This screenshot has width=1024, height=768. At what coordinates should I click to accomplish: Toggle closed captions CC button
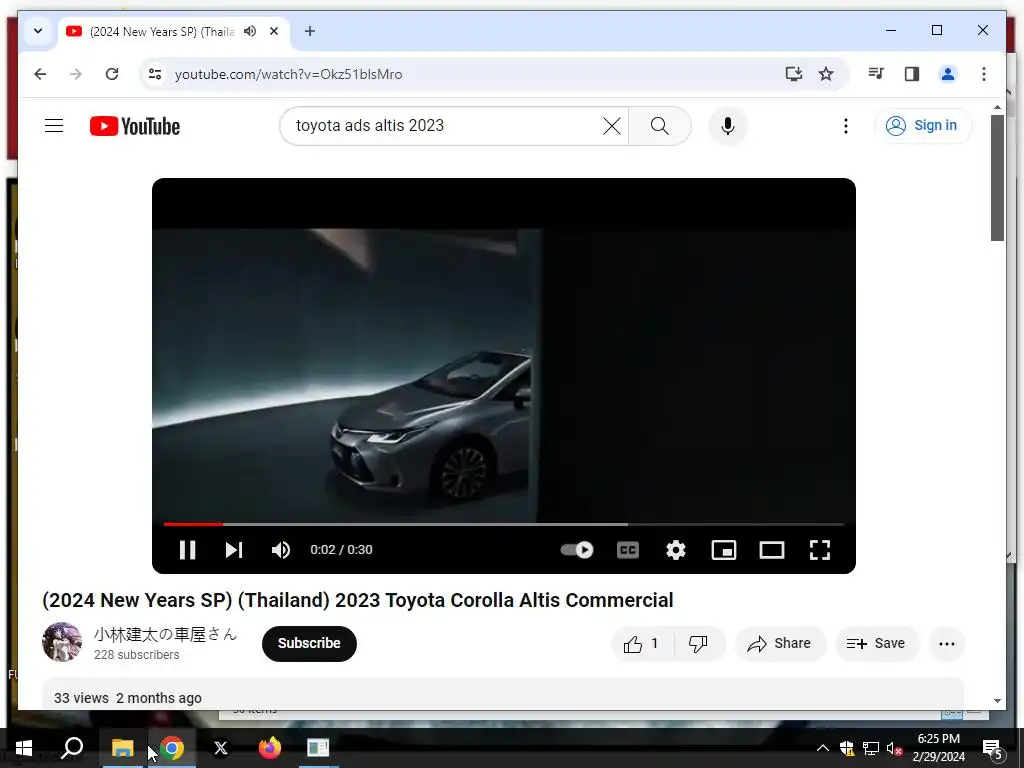pos(628,550)
